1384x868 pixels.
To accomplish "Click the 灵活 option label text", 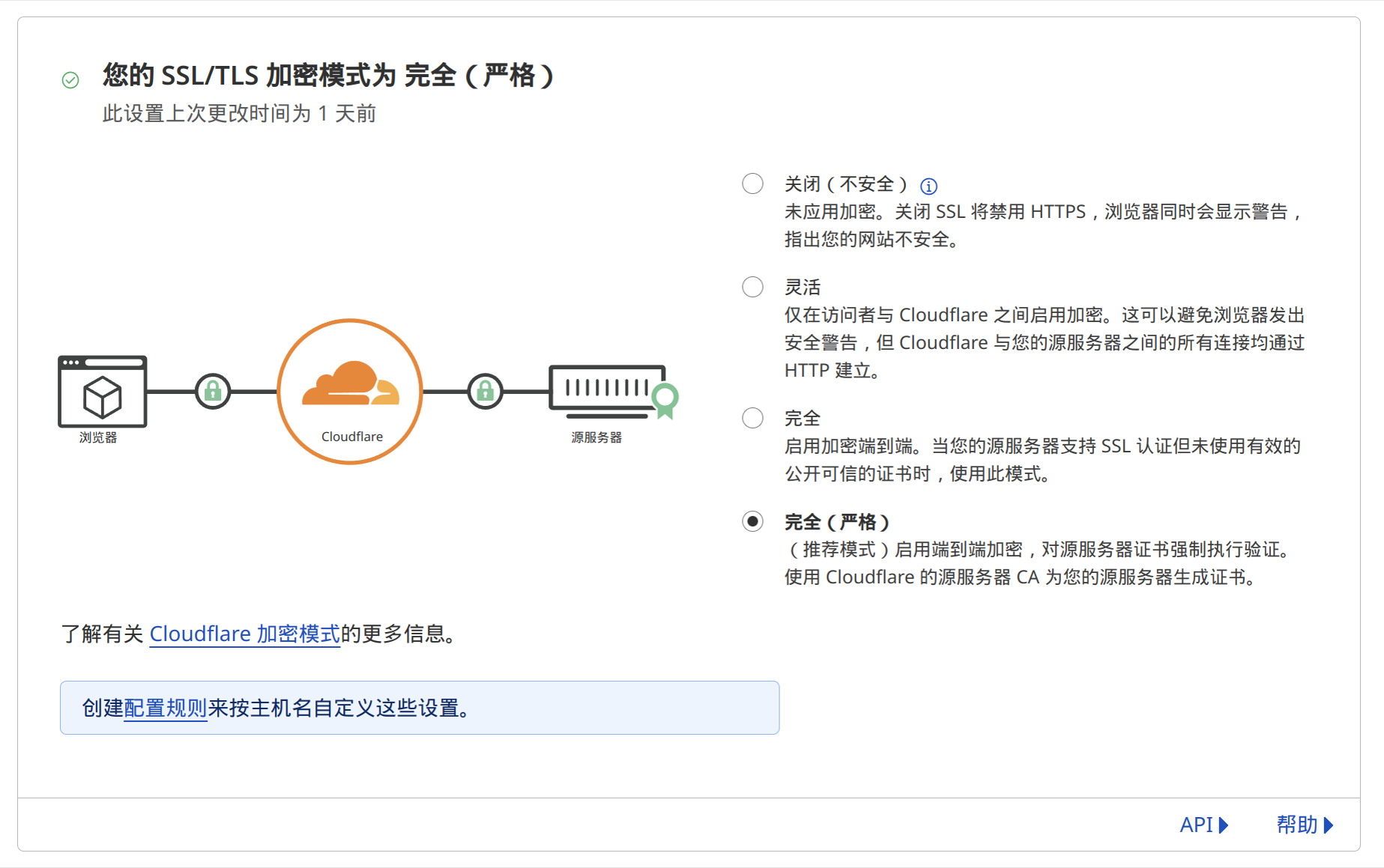I will click(803, 287).
